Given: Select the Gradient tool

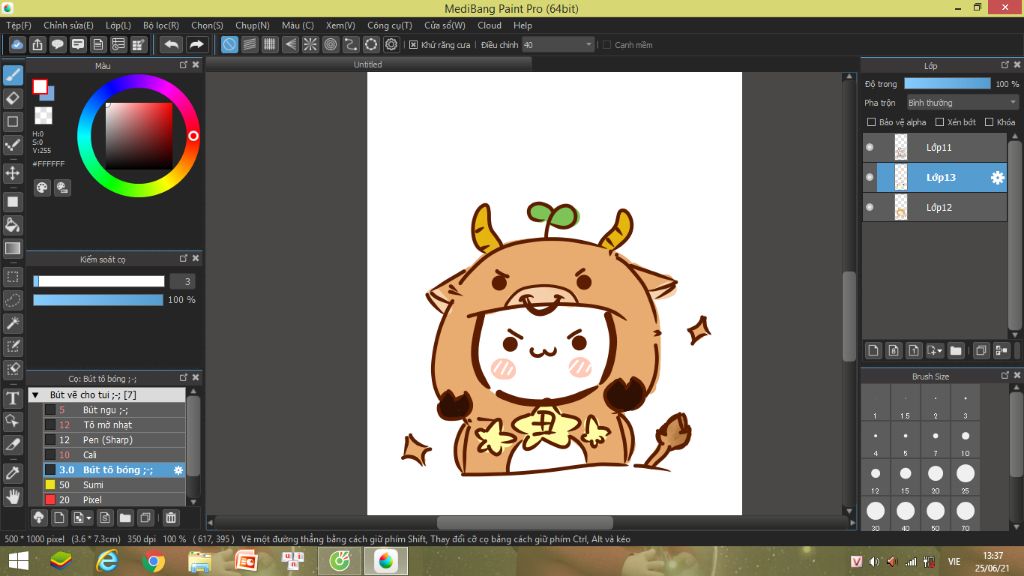Looking at the screenshot, I should click(12, 248).
